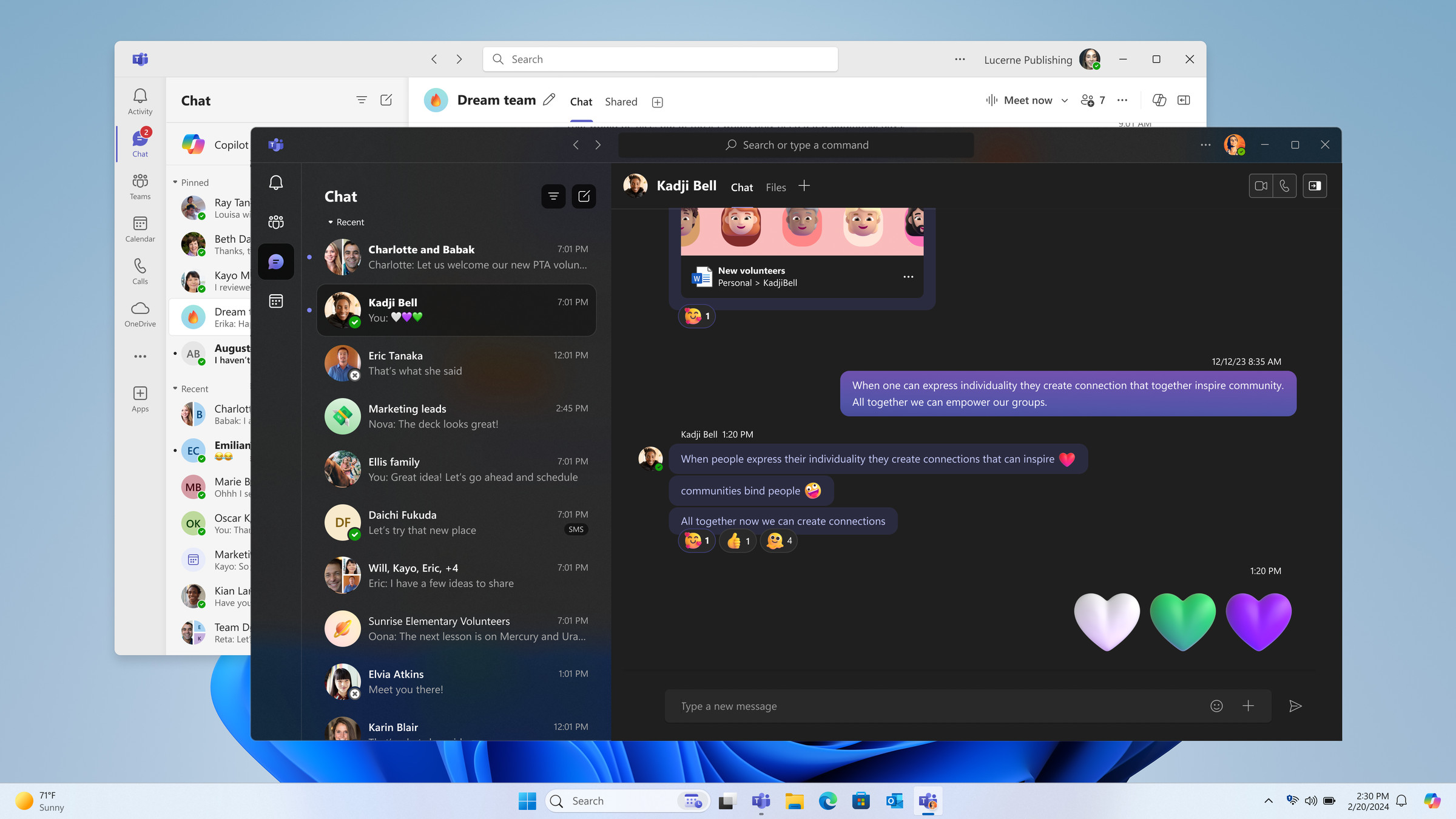This screenshot has height=819, width=1456.
Task: Start a video call with Kadji Bell
Action: [1260, 186]
